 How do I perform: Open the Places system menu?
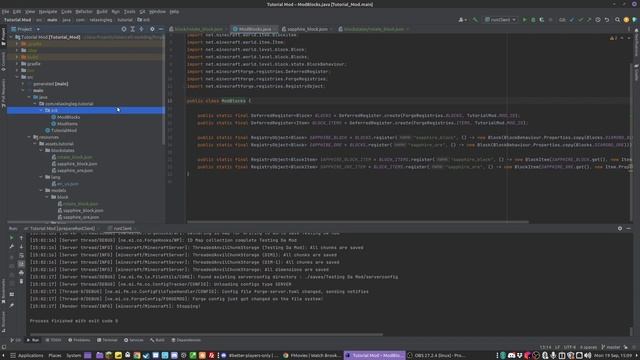55,356
